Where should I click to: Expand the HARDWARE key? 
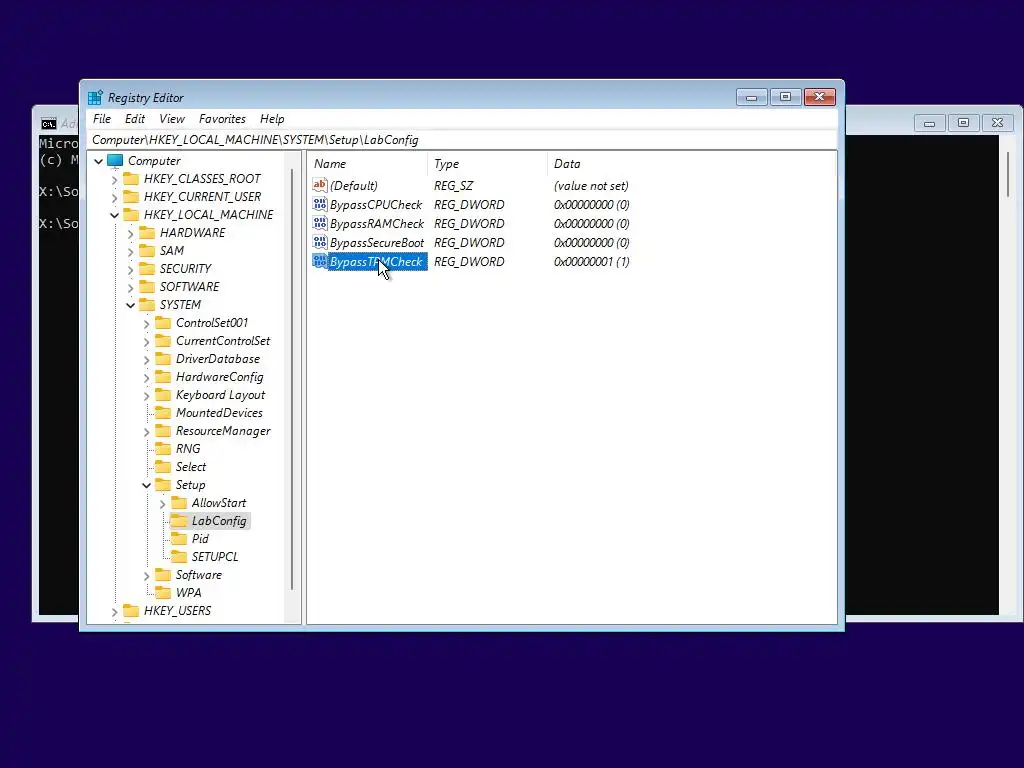[131, 233]
